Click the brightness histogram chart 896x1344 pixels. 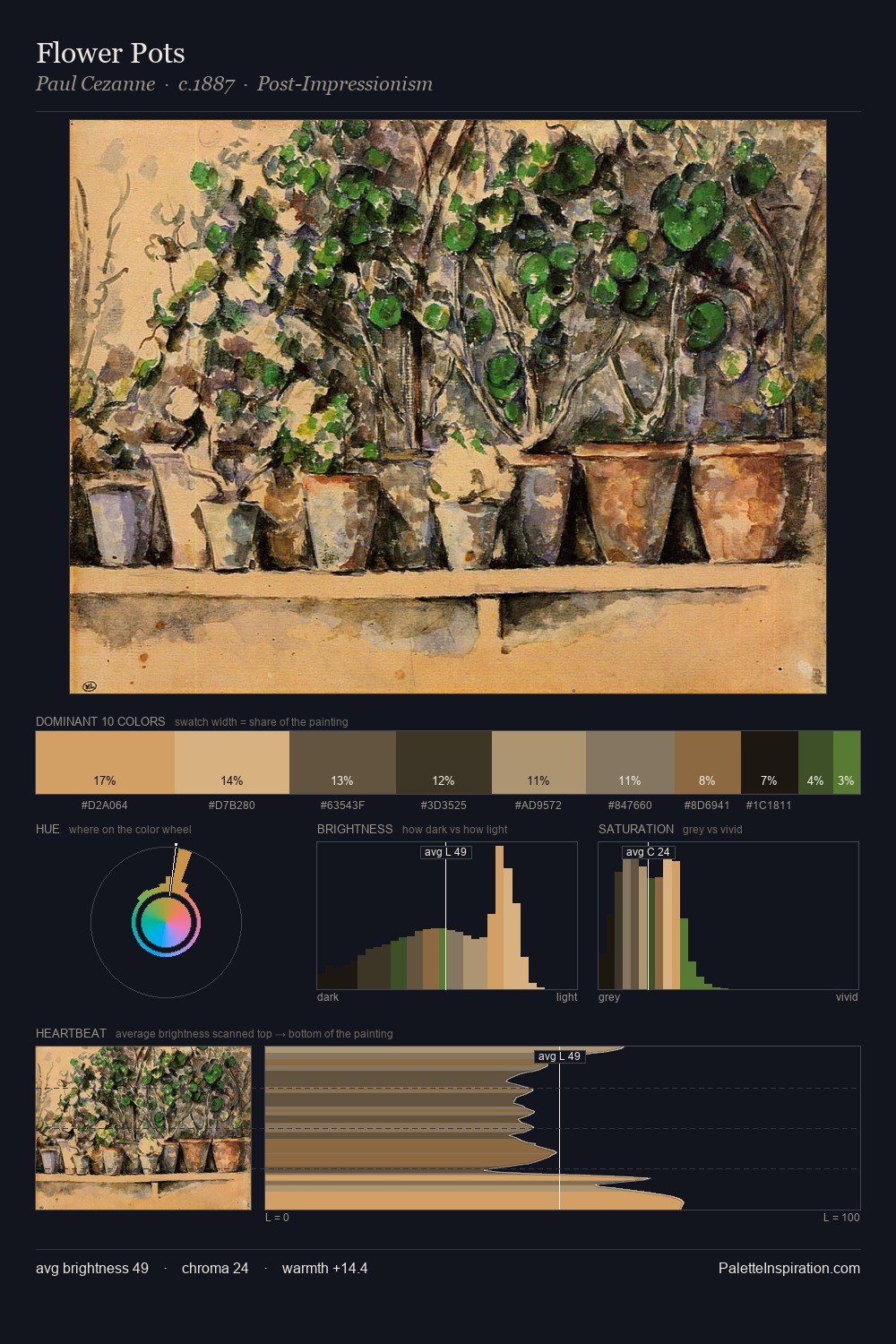447,916
